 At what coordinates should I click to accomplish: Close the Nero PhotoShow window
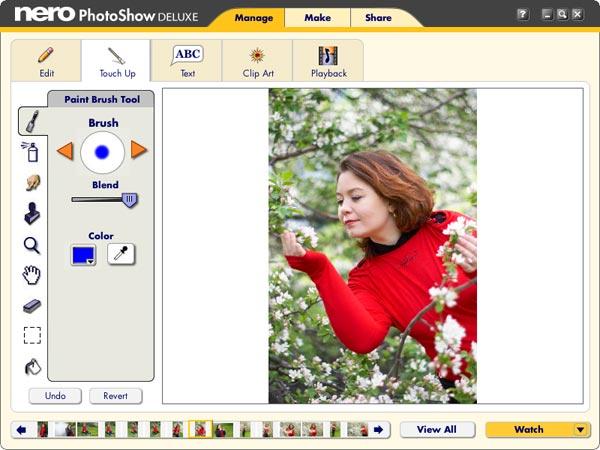(577, 15)
